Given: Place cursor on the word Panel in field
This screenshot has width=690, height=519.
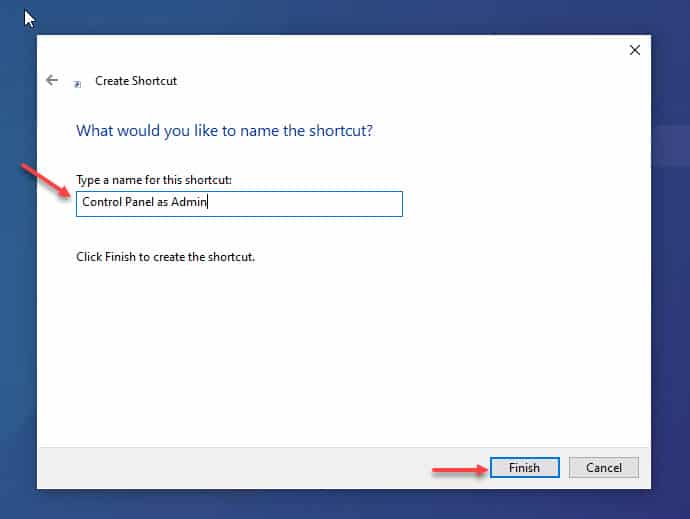Looking at the screenshot, I should pyautogui.click(x=139, y=202).
